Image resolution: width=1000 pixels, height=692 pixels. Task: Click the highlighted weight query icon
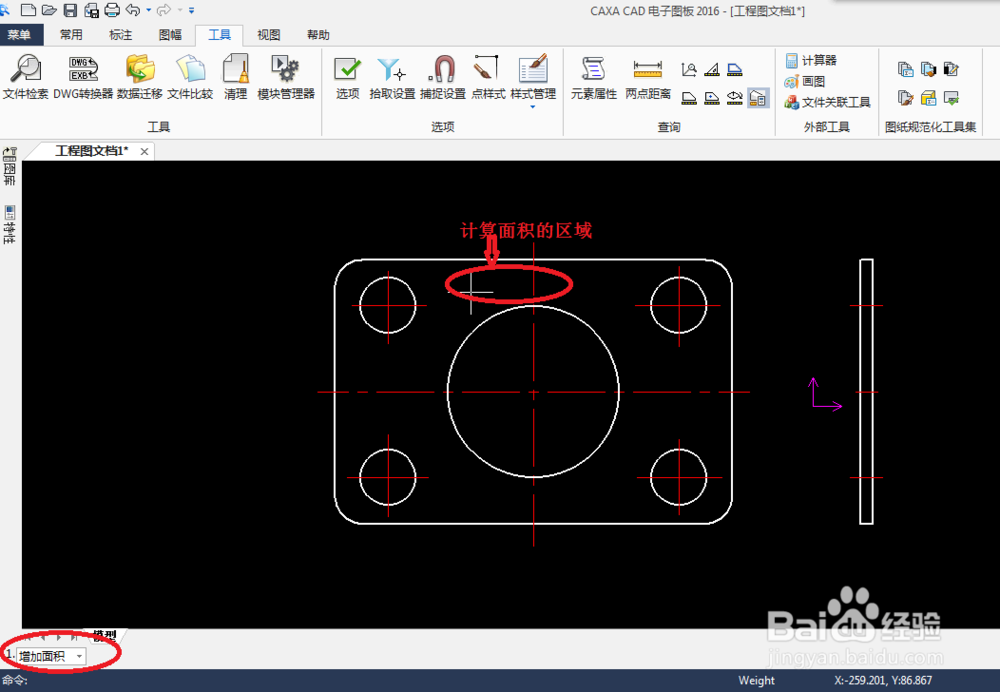tap(758, 98)
